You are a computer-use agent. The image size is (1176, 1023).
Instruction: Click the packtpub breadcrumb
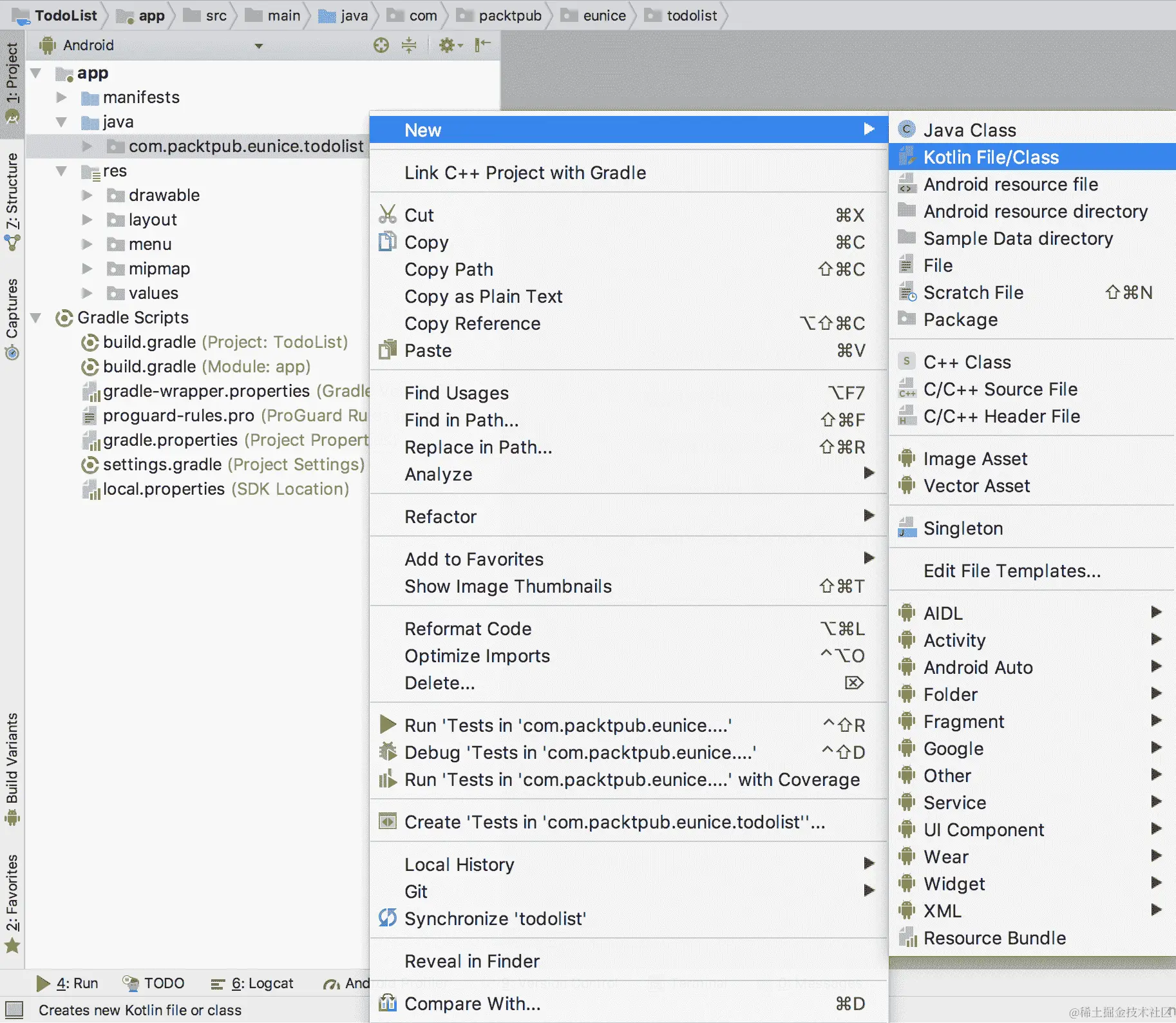tap(499, 15)
